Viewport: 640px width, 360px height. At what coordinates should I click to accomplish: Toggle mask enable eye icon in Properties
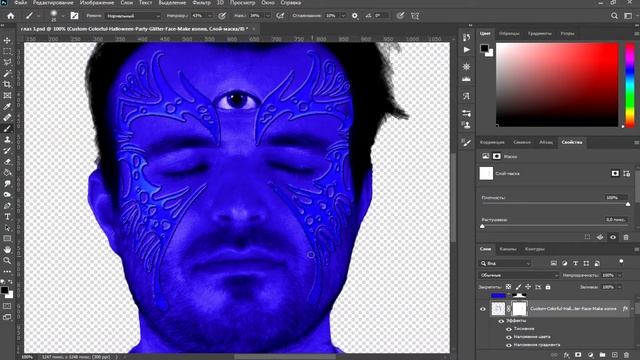pyautogui.click(x=613, y=237)
